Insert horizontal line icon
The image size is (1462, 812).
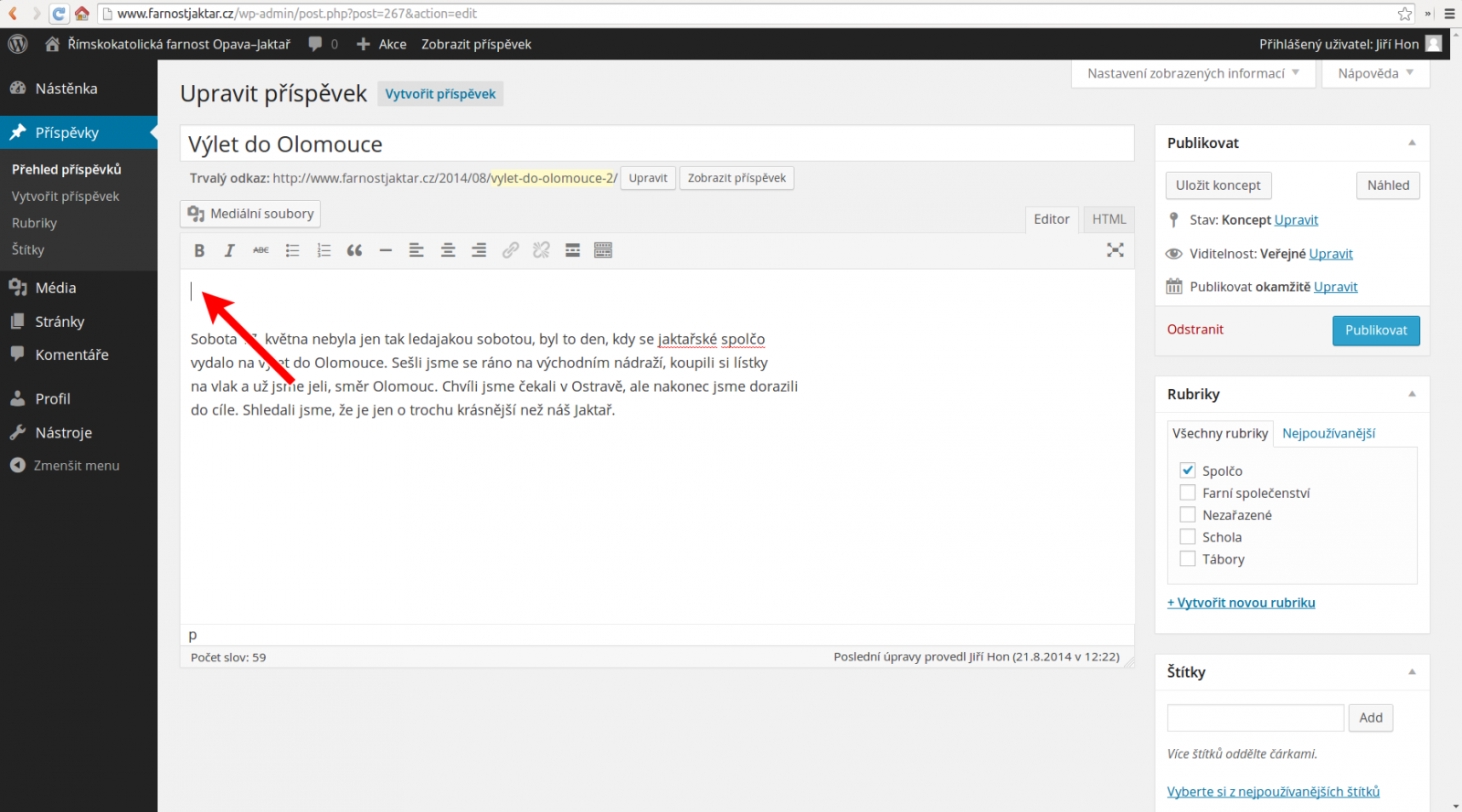tap(386, 250)
